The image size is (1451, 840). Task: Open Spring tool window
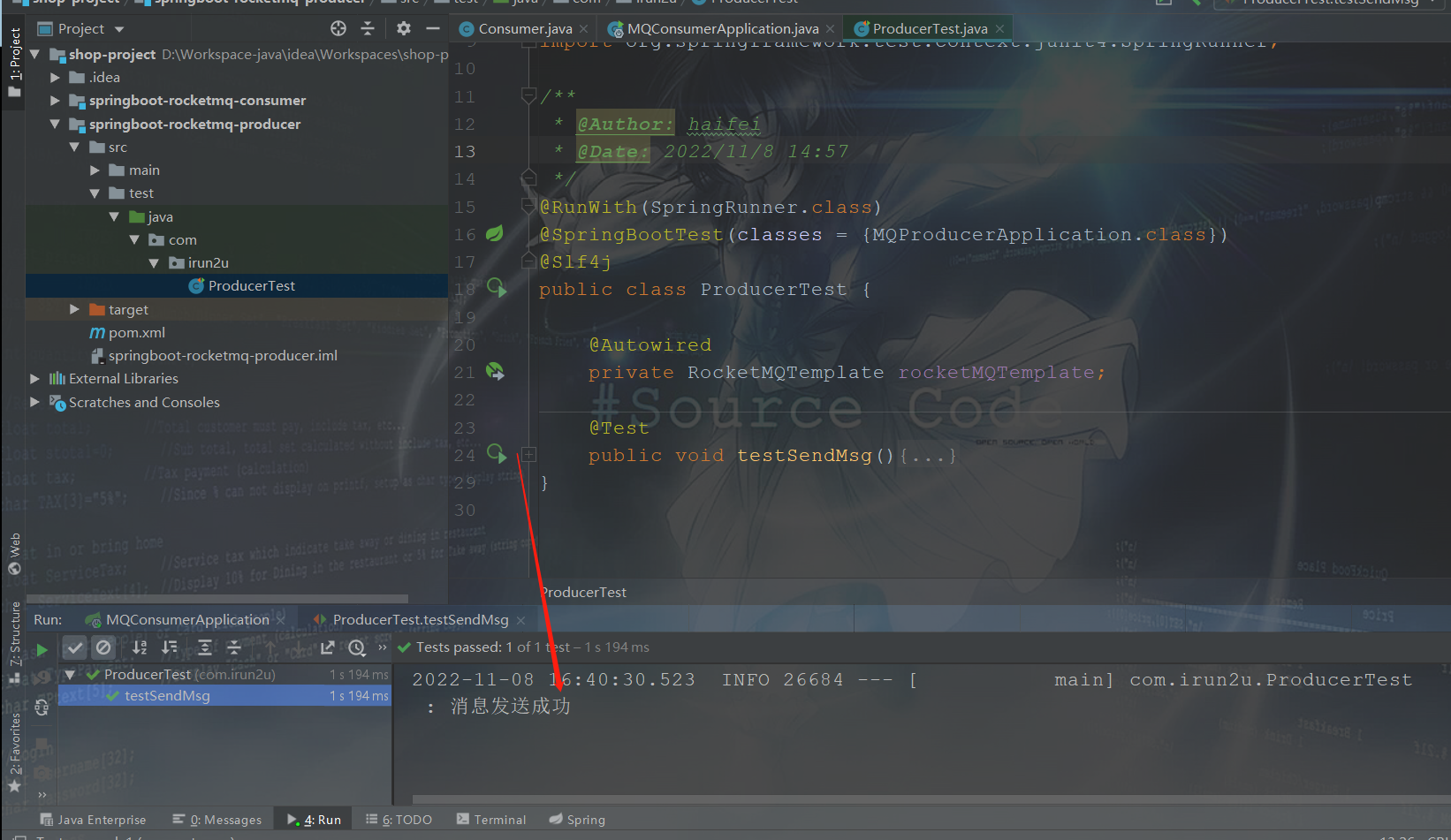click(577, 820)
